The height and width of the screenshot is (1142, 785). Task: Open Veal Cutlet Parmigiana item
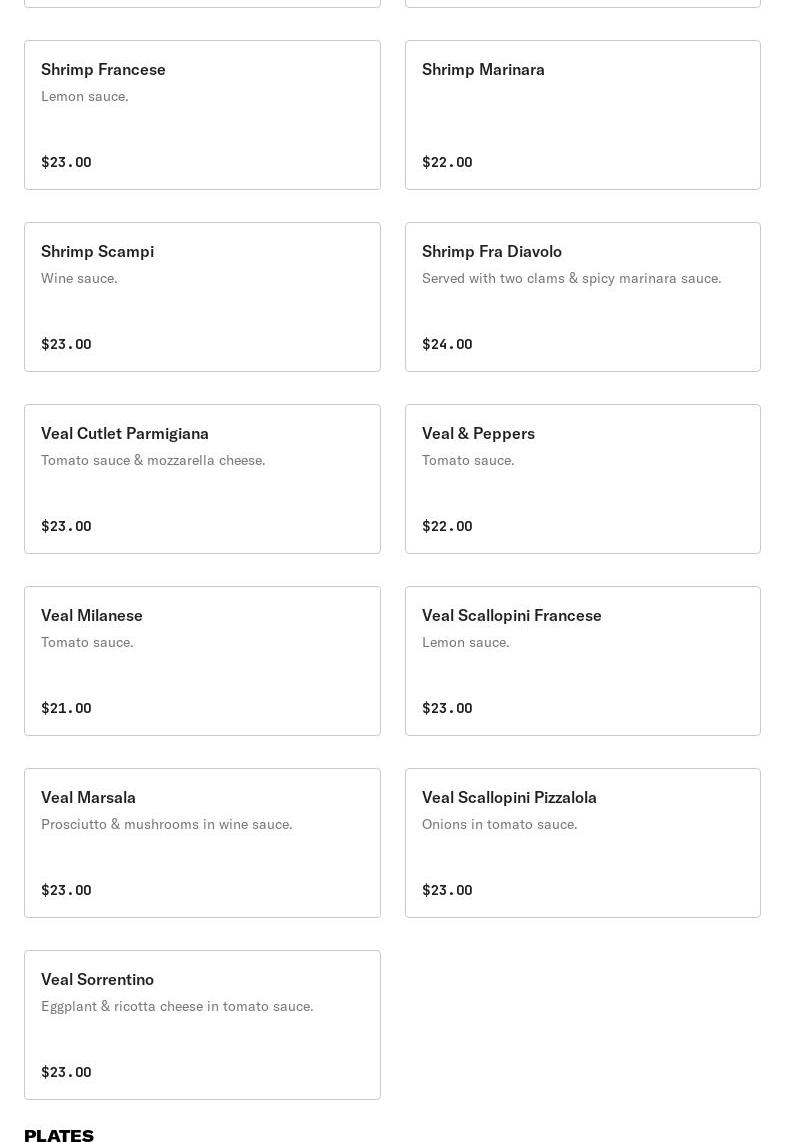(x=202, y=479)
